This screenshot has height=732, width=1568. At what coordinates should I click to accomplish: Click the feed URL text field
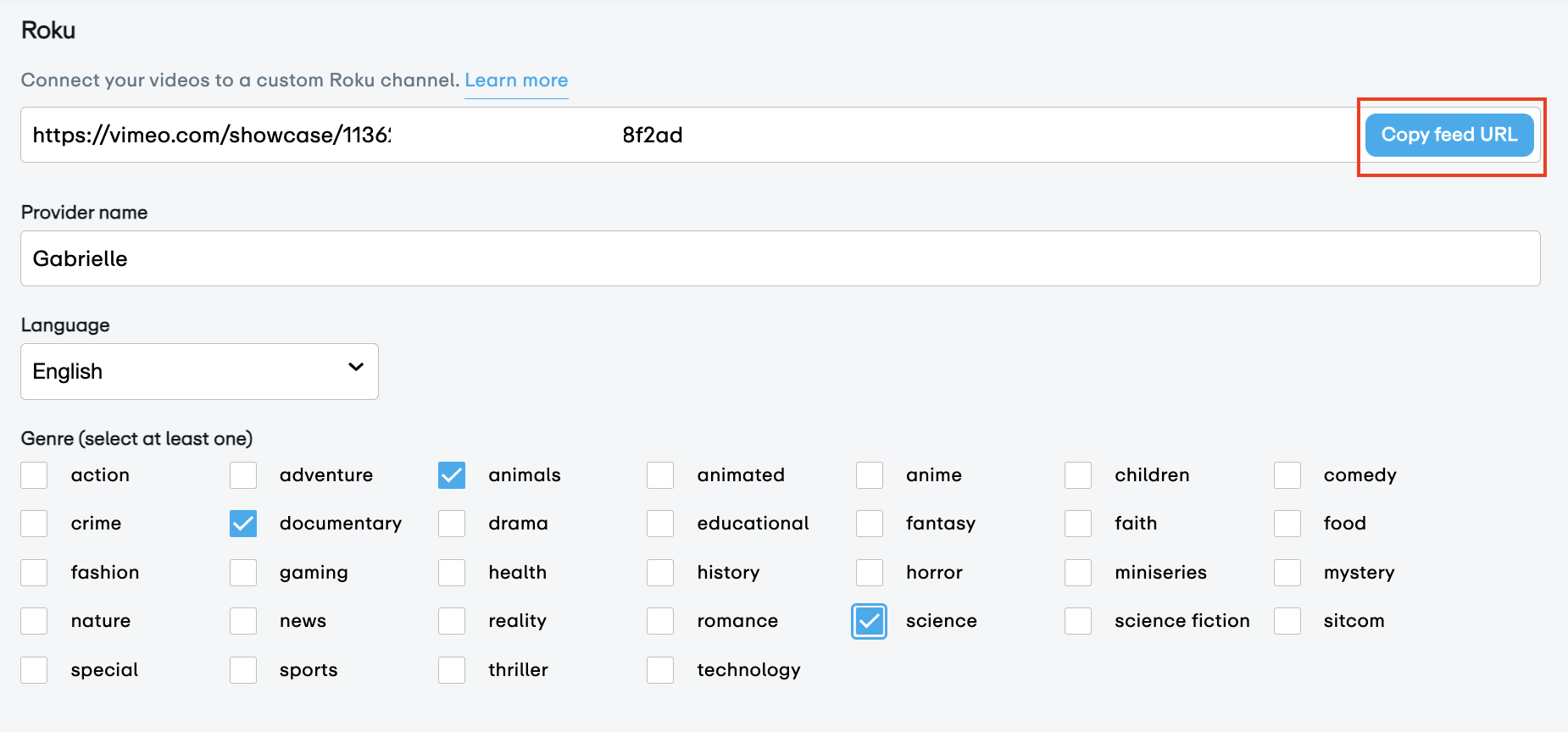tap(678, 135)
